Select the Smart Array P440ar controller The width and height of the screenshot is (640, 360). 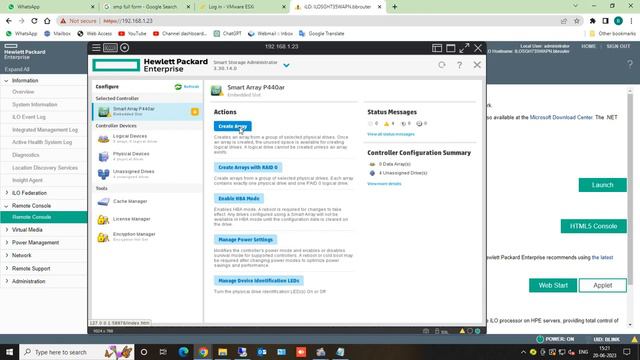tap(147, 111)
